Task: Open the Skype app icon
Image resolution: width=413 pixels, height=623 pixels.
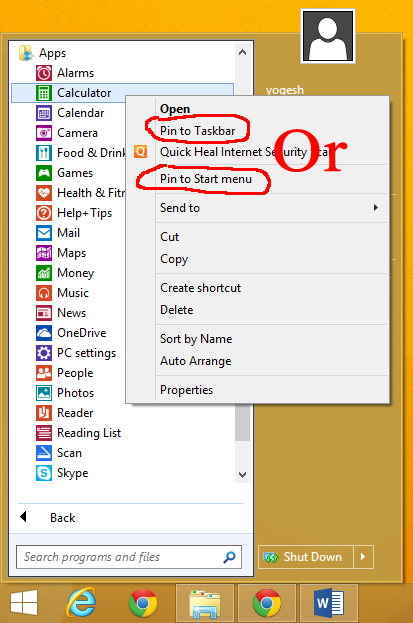Action: coord(44,473)
